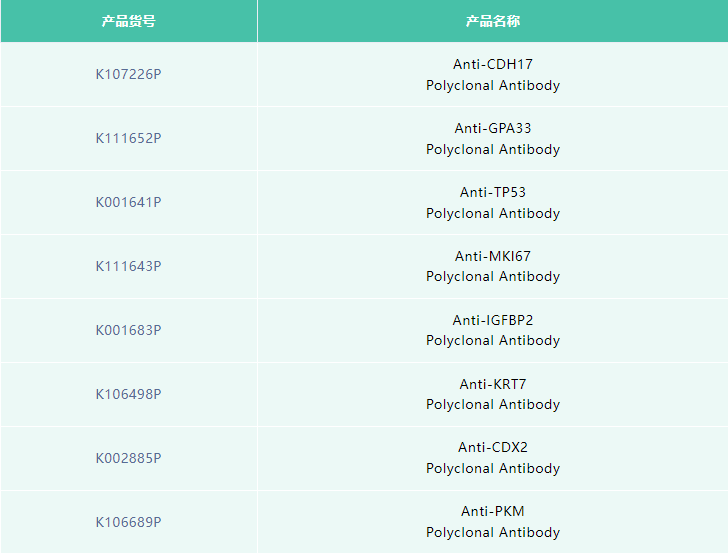Open the K001641P product entry
The image size is (728, 553).
point(128,202)
